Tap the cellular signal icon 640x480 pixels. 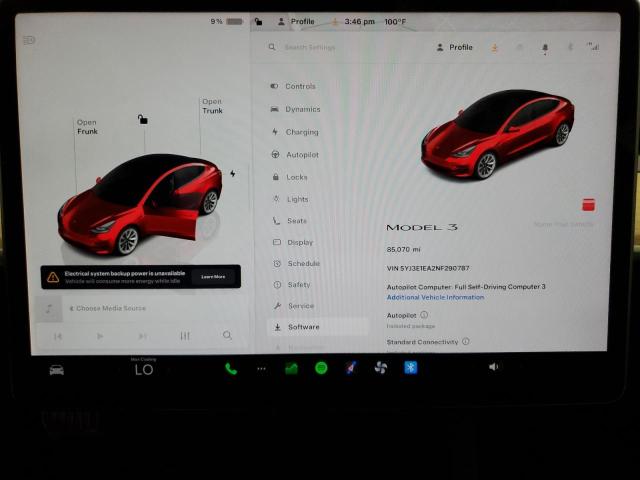pyautogui.click(x=593, y=47)
